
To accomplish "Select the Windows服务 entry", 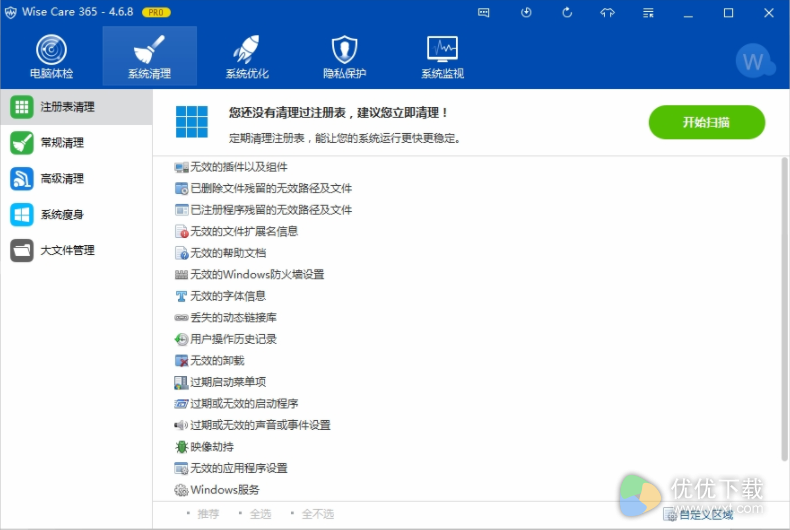I will click(x=225, y=490).
